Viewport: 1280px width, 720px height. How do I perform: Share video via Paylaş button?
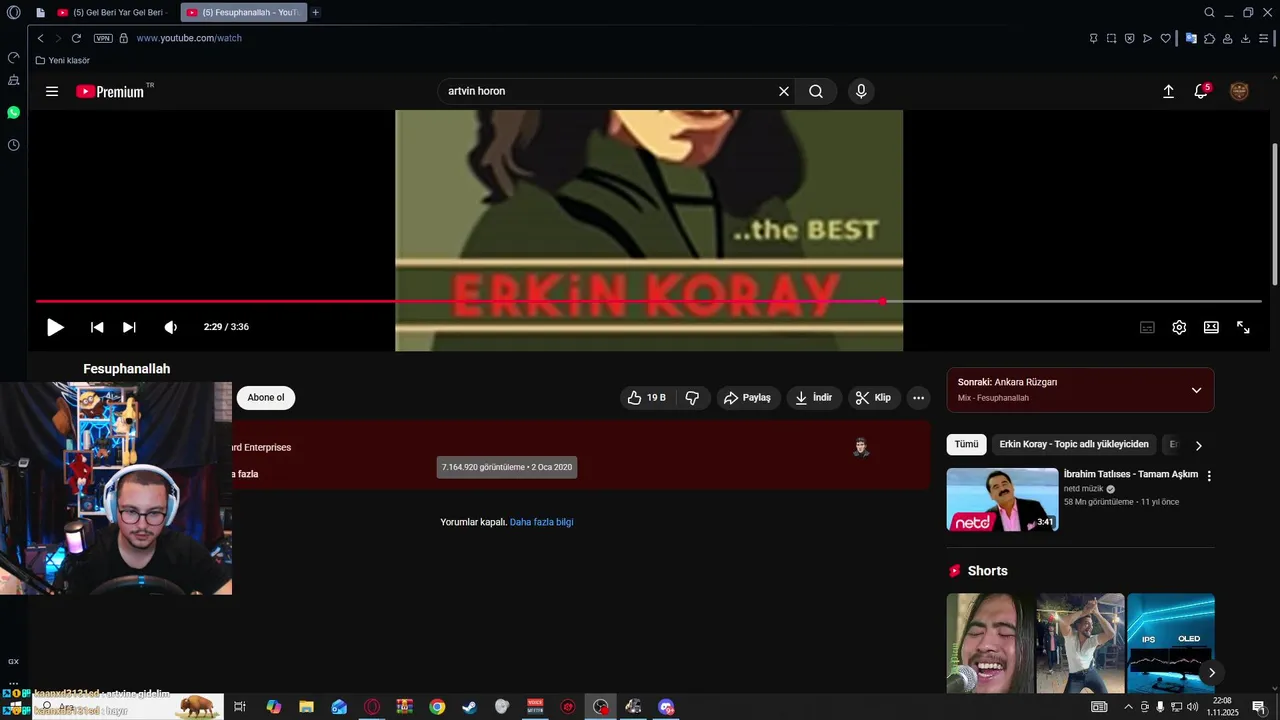tap(747, 397)
